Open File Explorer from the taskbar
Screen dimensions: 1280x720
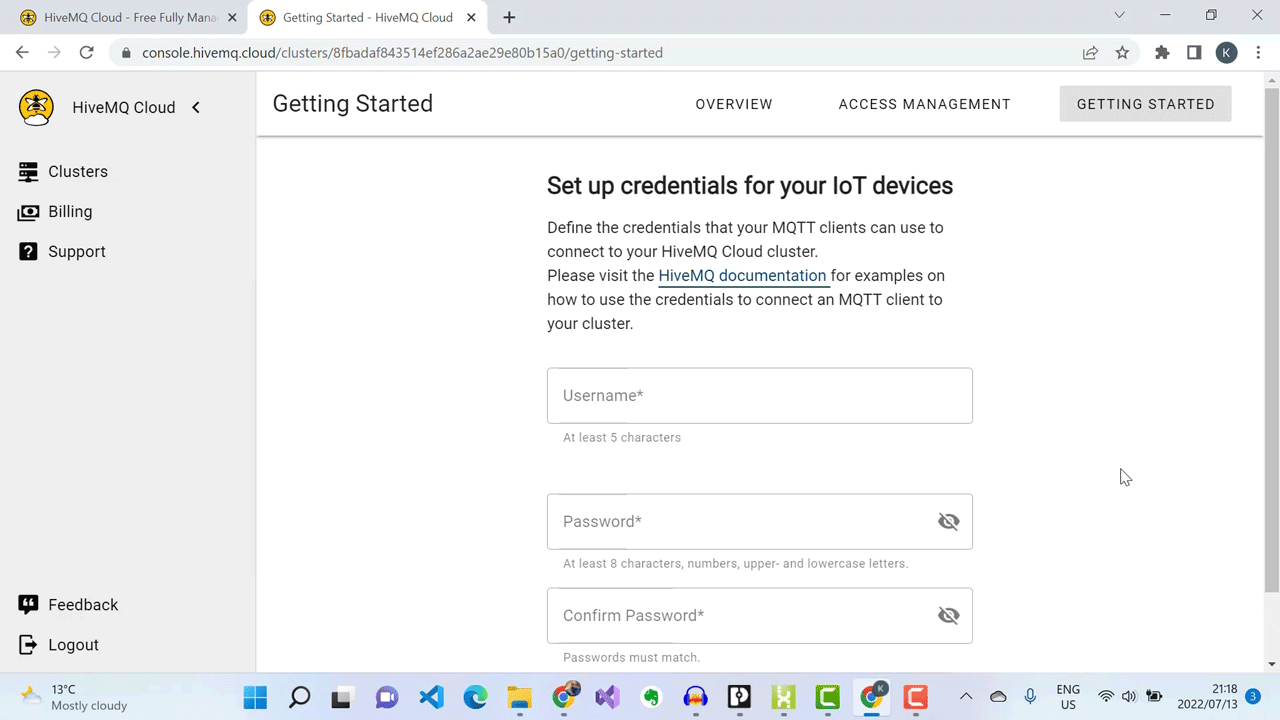tap(519, 697)
